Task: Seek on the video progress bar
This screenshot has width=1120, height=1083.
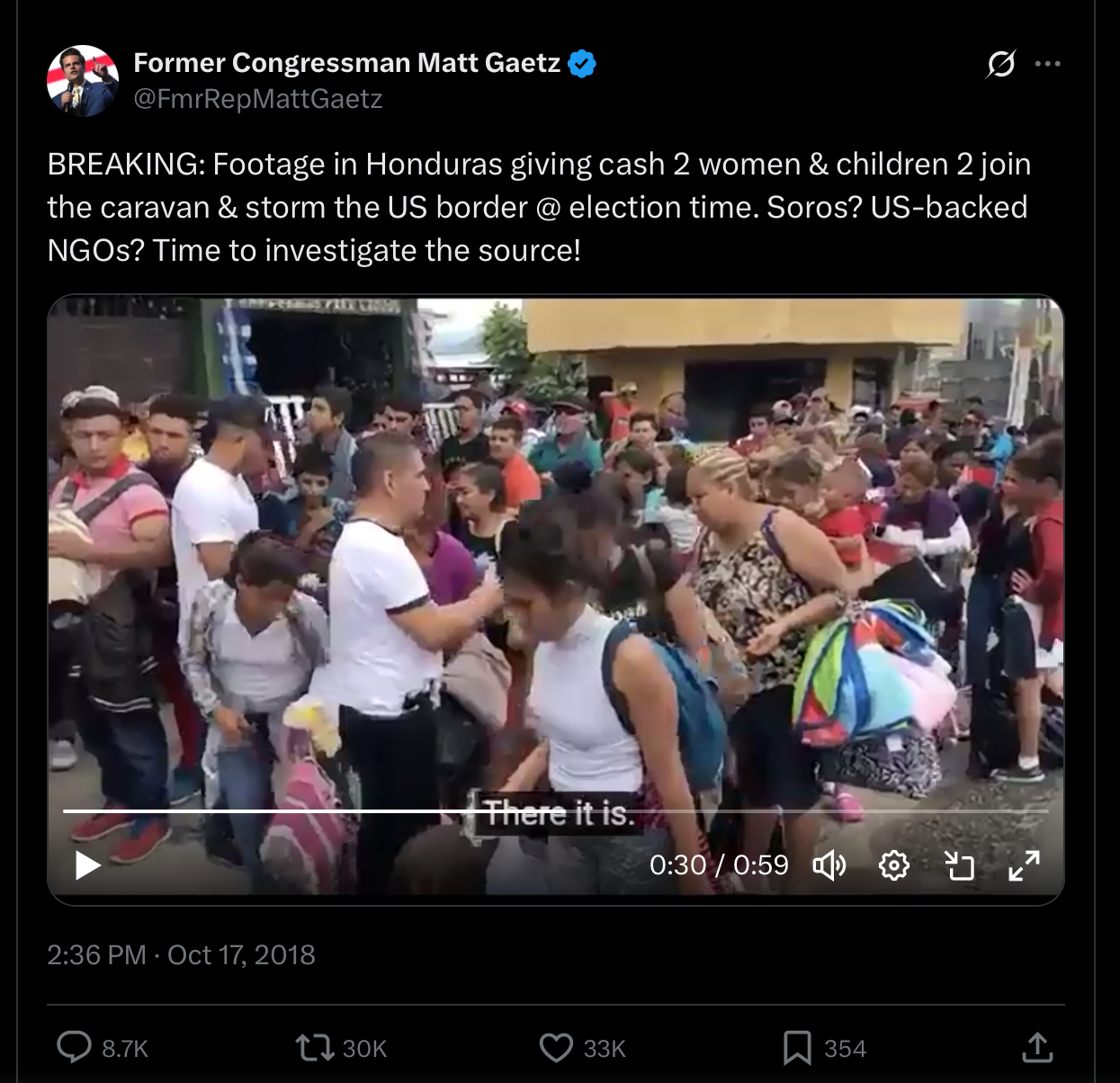Action: click(x=556, y=811)
